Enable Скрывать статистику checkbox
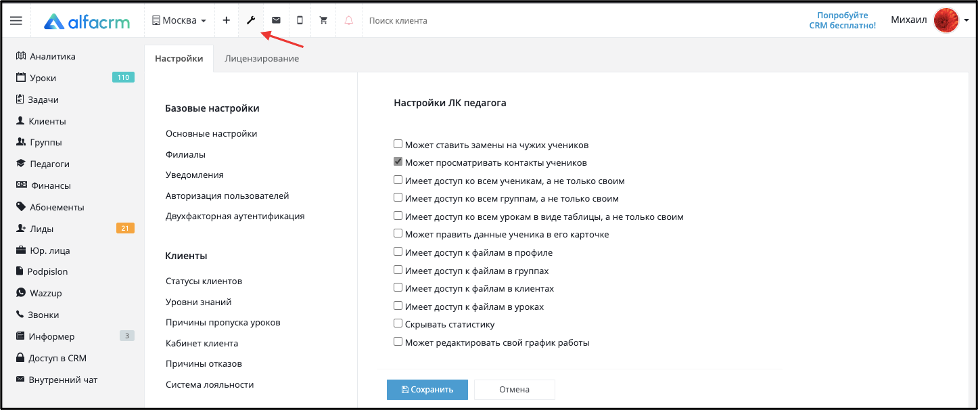 pyautogui.click(x=398, y=325)
